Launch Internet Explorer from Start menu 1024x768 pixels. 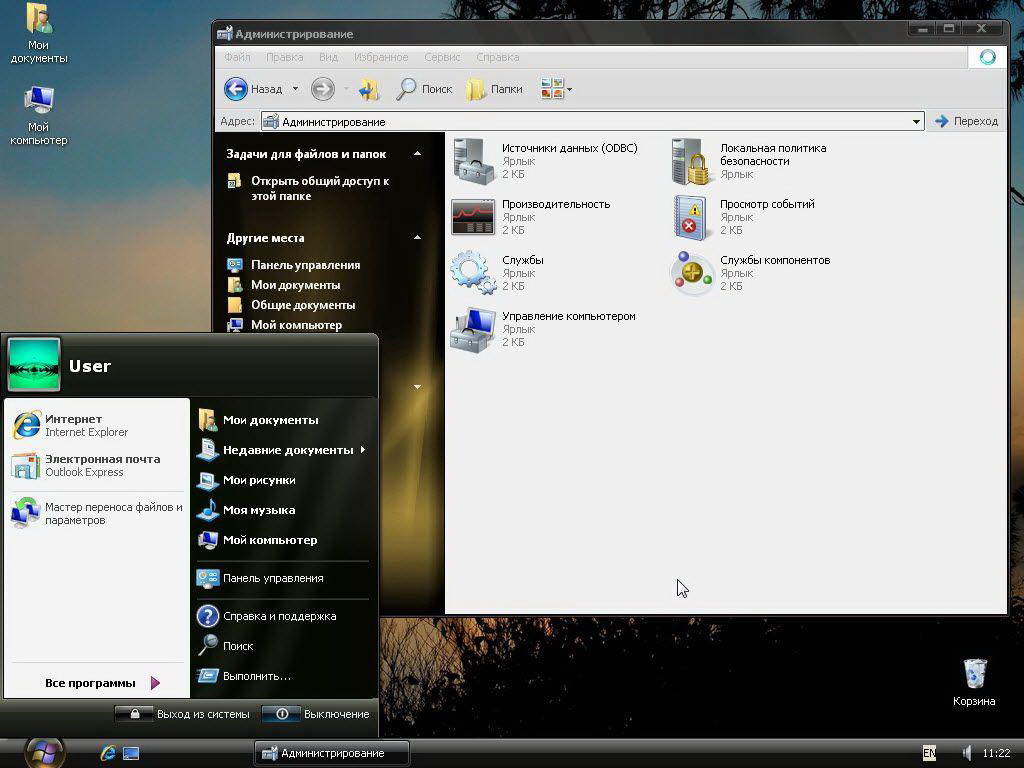(97, 425)
